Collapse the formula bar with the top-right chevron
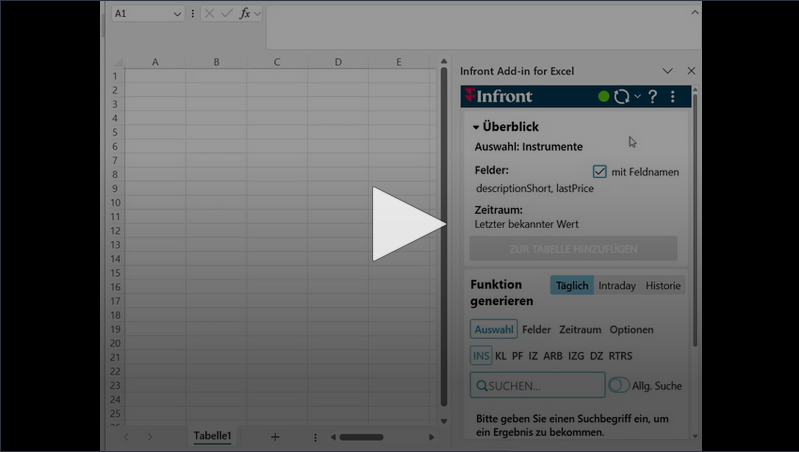 click(x=695, y=12)
